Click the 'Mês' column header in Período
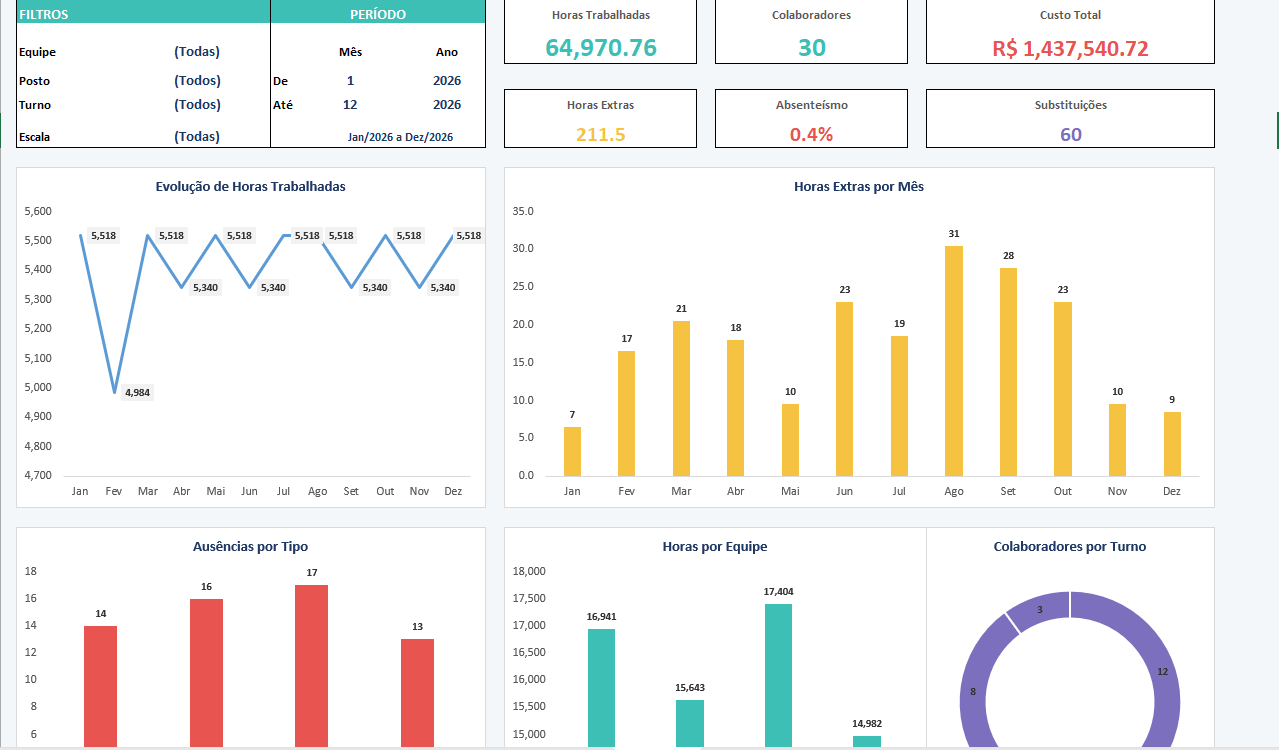The image size is (1279, 750). click(351, 52)
